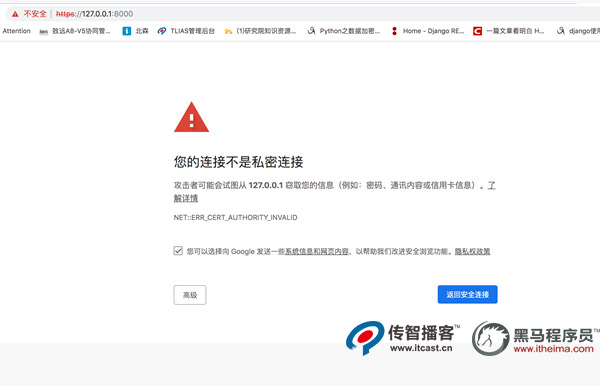Focus the address bar URL 127.0.0.1:8000
600x386 pixels.
click(x=95, y=14)
